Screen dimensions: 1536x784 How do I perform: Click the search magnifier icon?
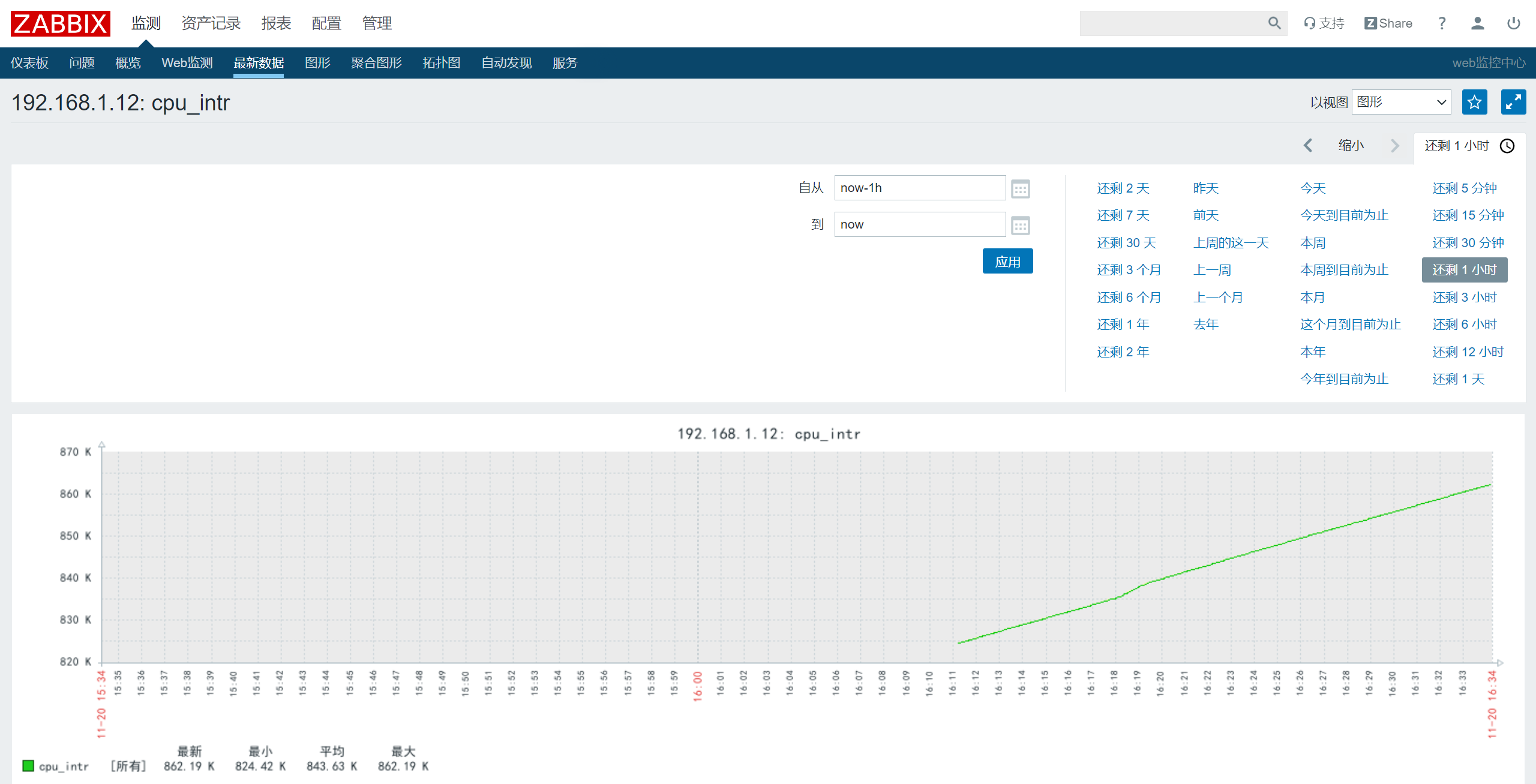coord(1274,23)
